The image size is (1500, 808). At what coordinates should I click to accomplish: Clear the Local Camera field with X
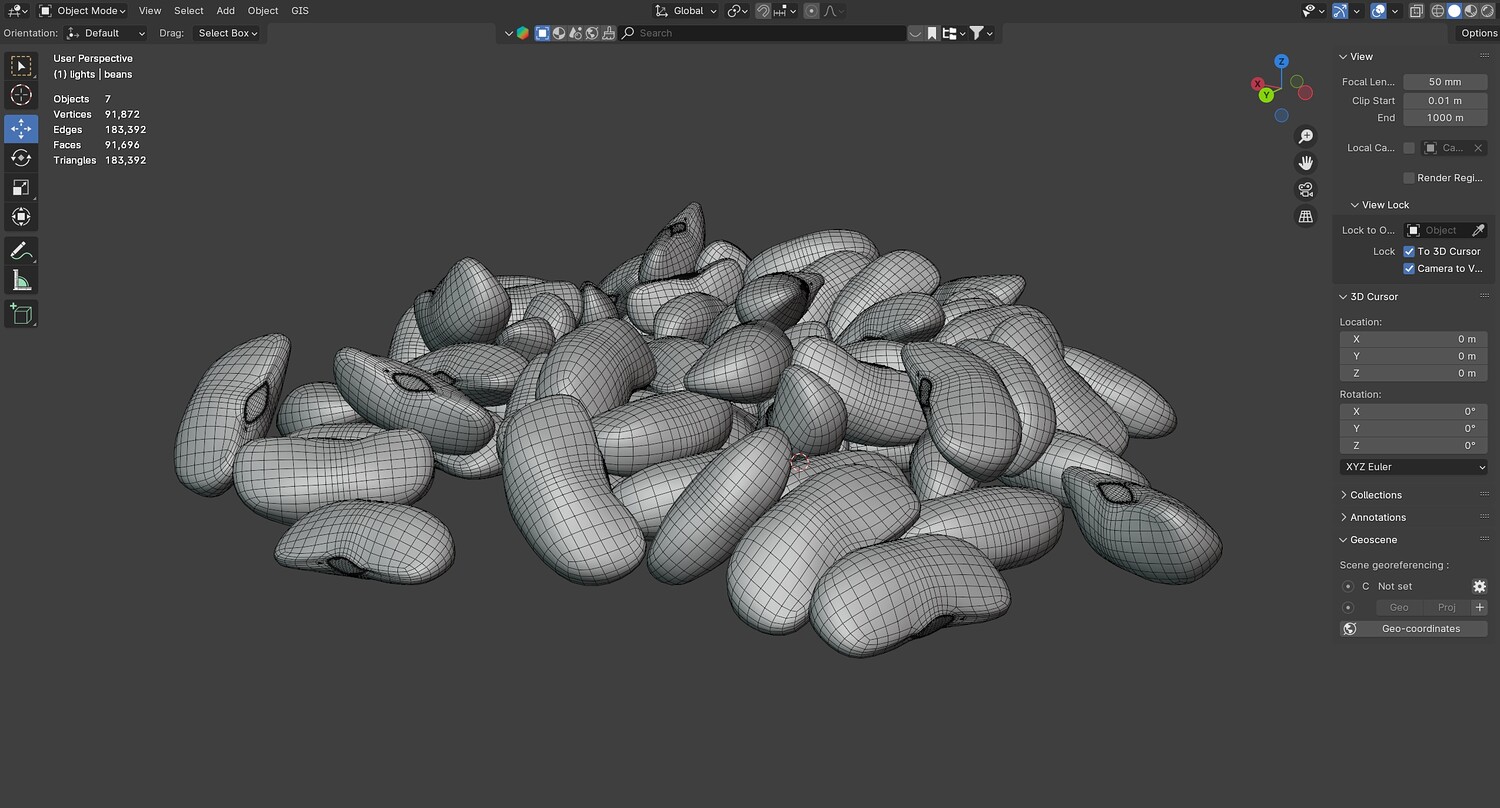(x=1478, y=148)
